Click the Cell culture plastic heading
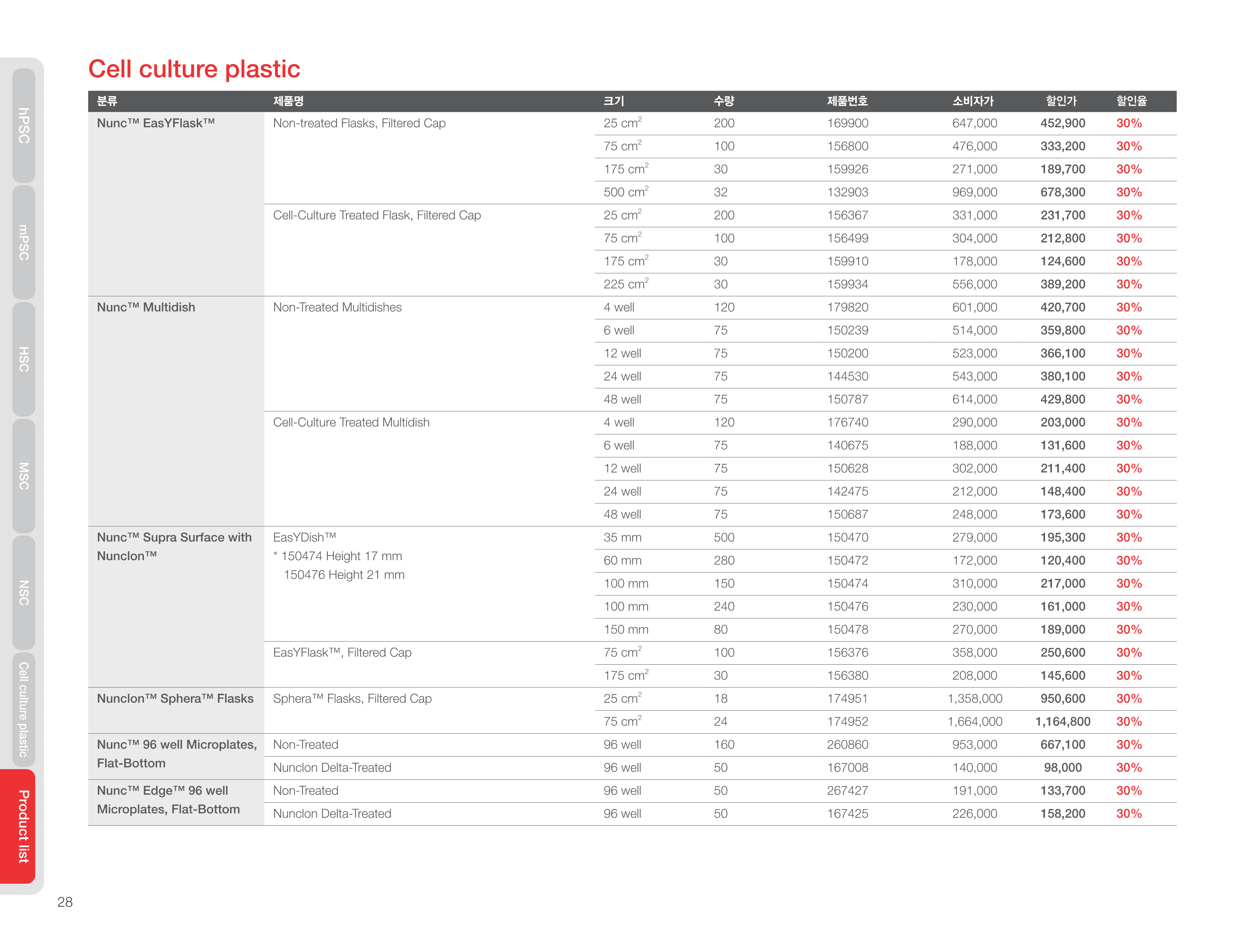Viewport: 1234px width, 952px height. click(x=194, y=69)
